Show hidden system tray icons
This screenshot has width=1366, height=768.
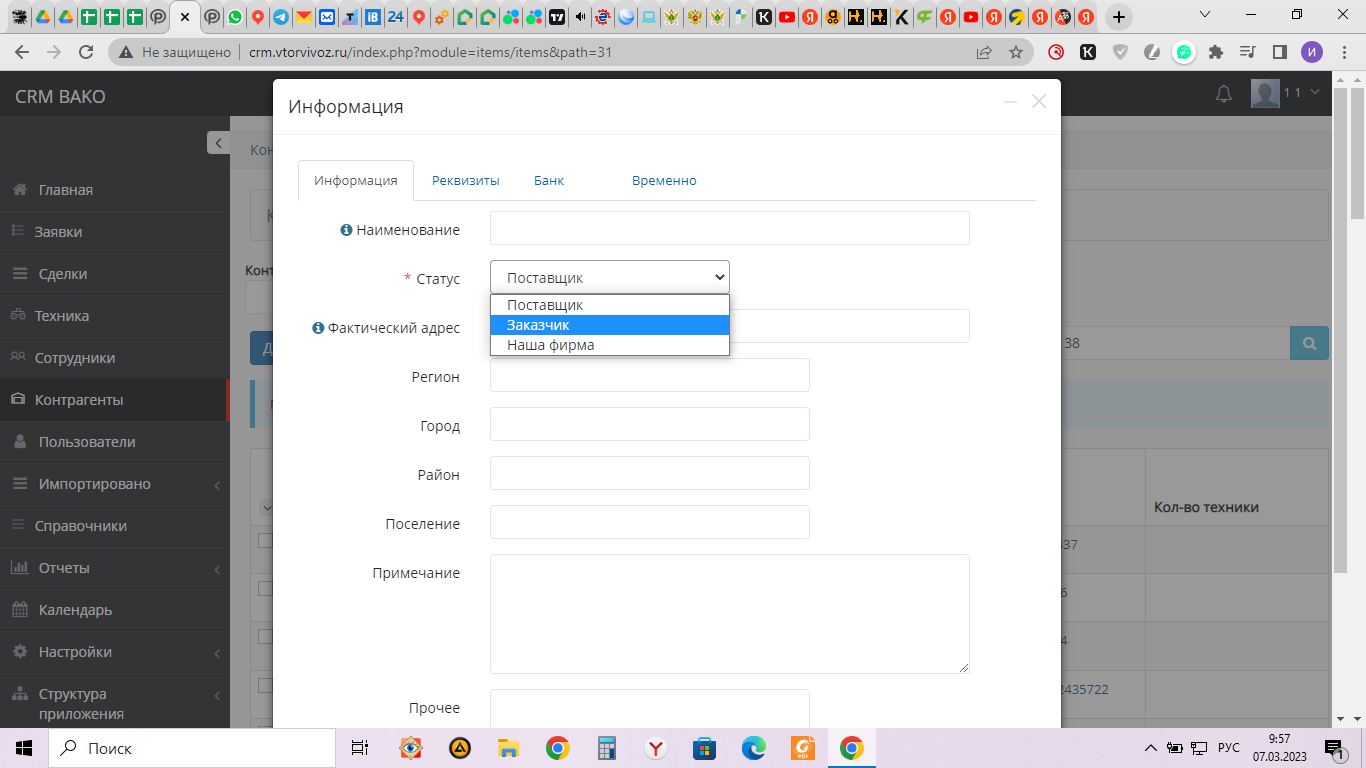[x=1152, y=748]
